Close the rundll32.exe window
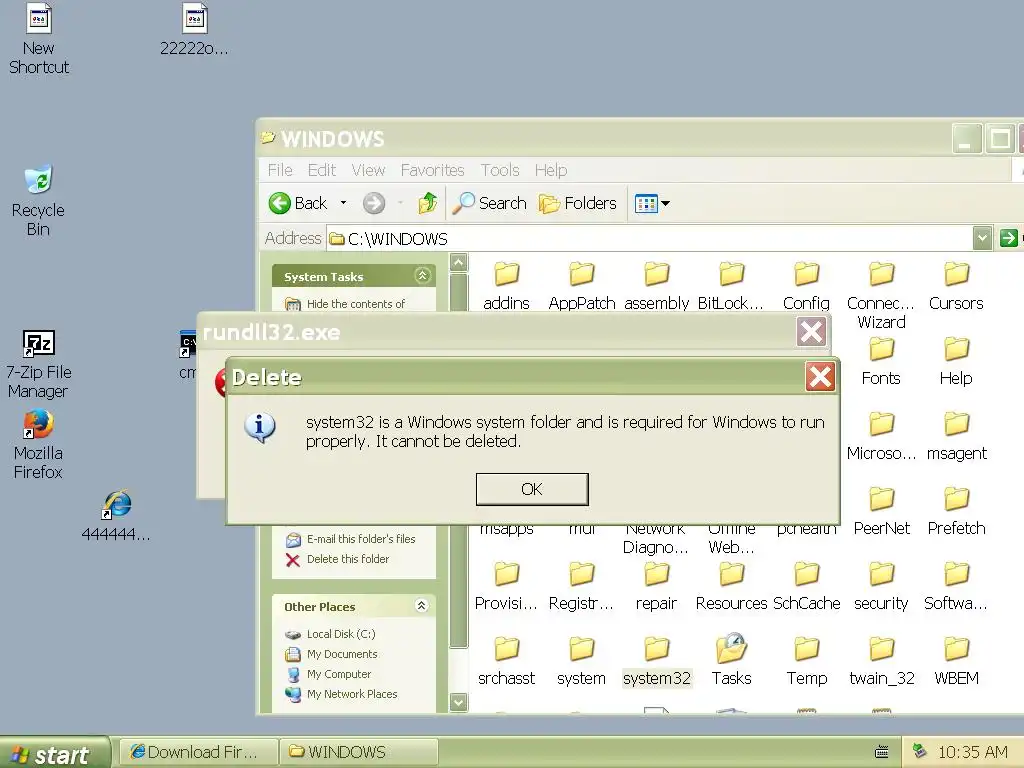 [x=811, y=332]
